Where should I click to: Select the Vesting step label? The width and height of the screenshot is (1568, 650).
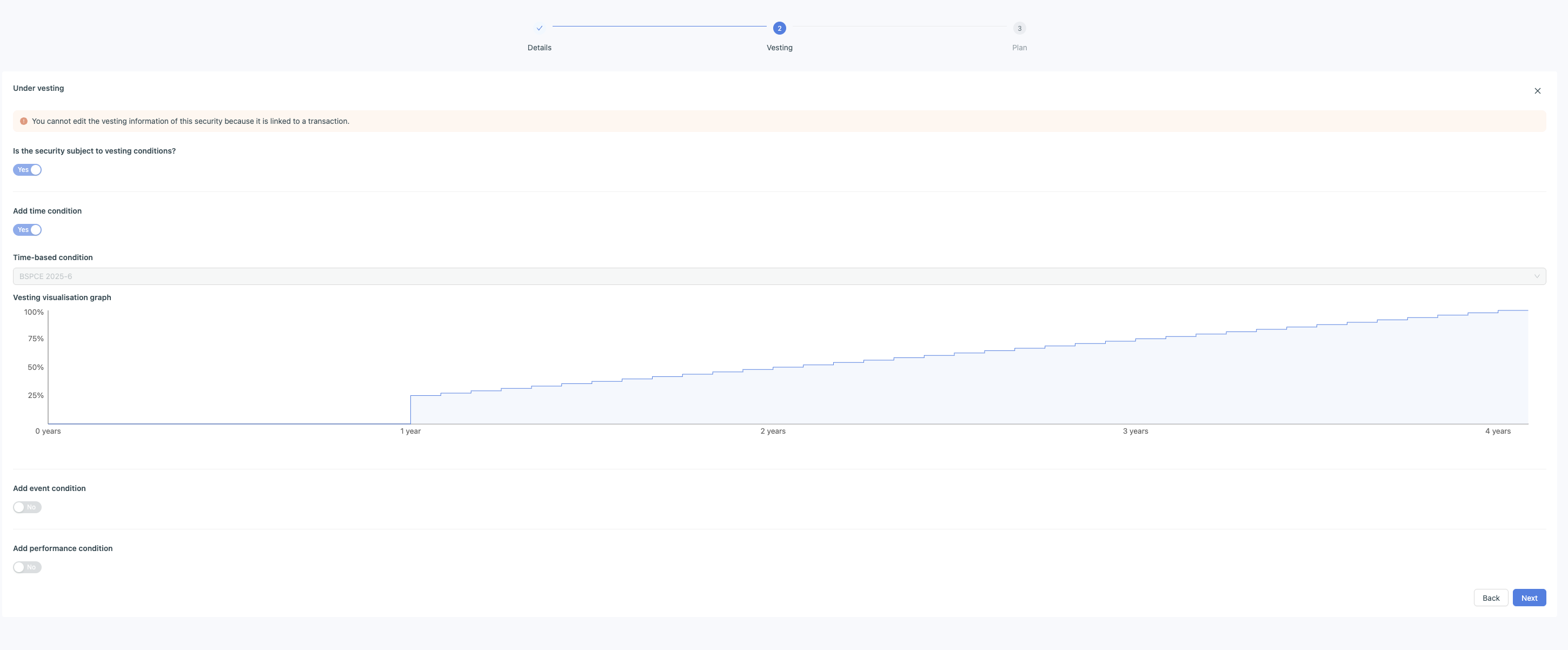point(779,48)
